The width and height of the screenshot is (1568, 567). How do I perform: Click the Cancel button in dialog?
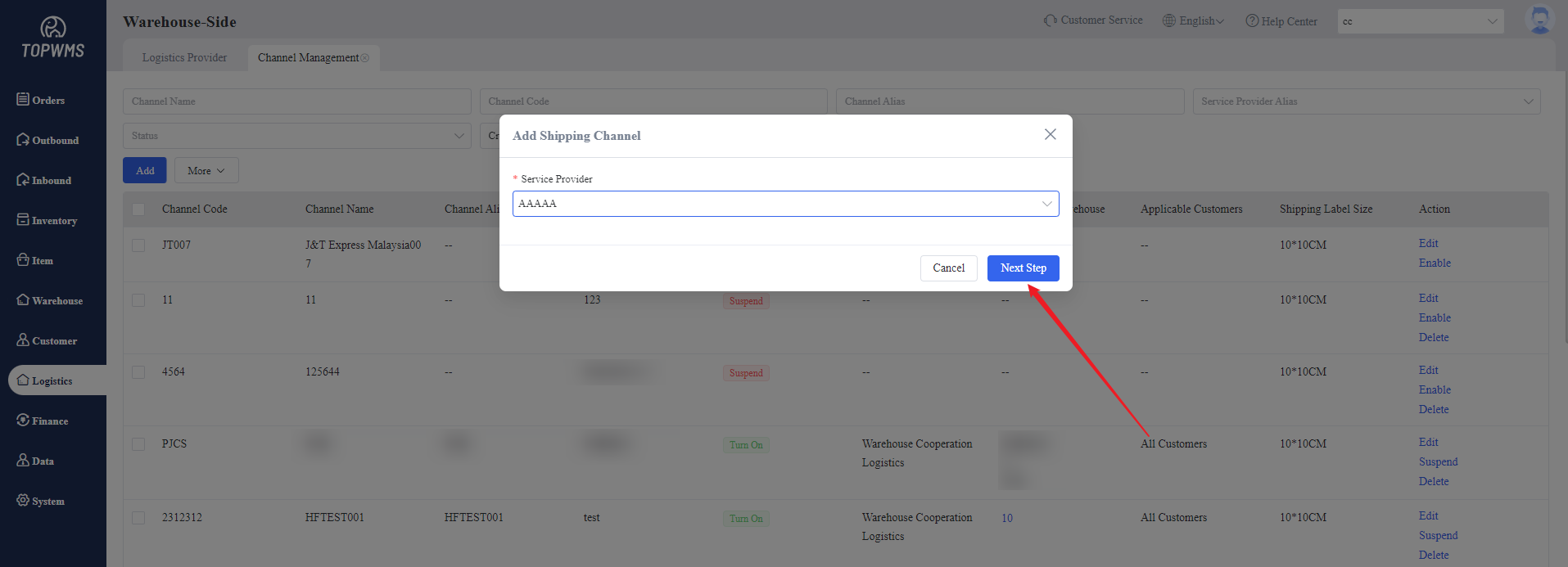(x=948, y=268)
